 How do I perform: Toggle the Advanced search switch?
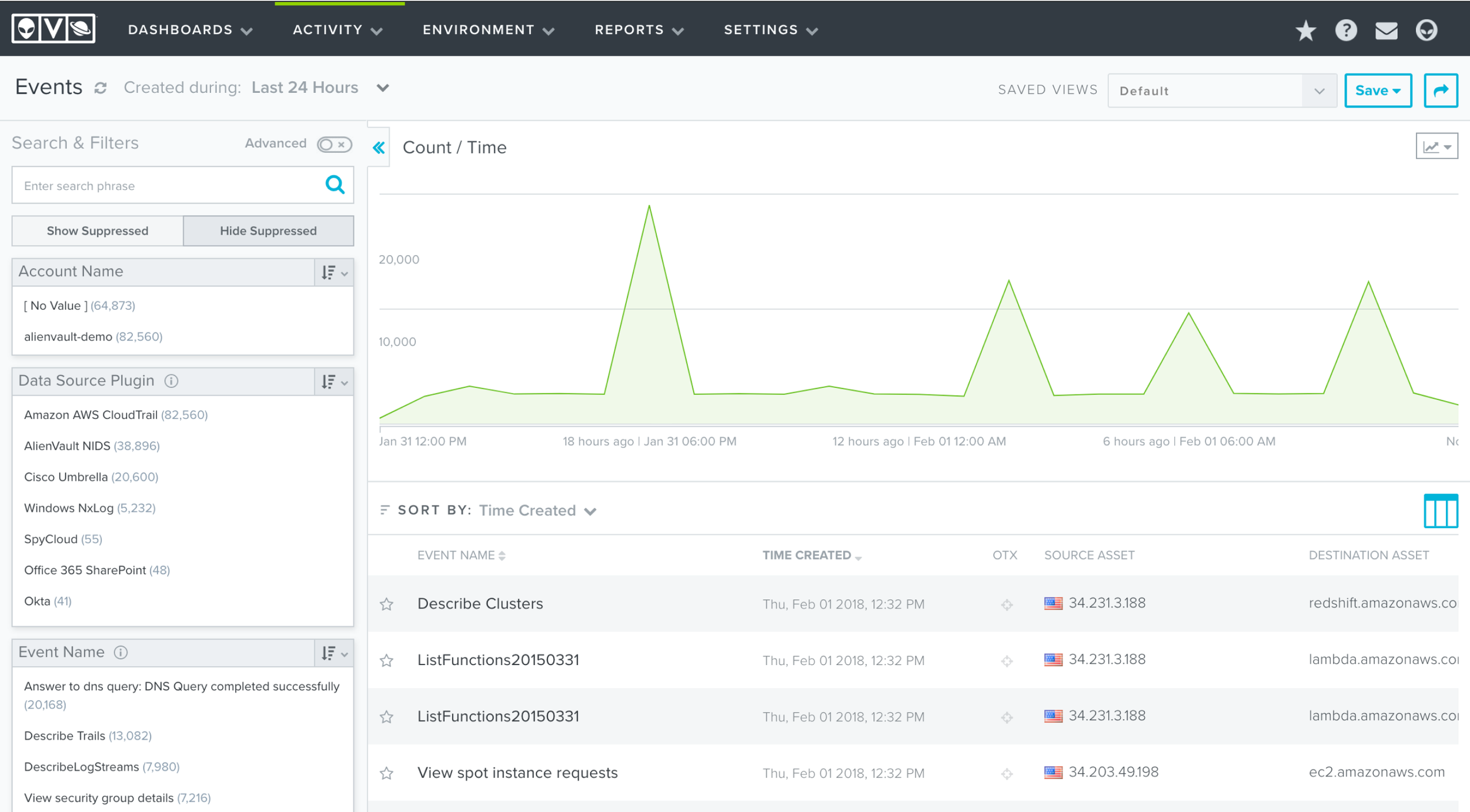pos(333,143)
